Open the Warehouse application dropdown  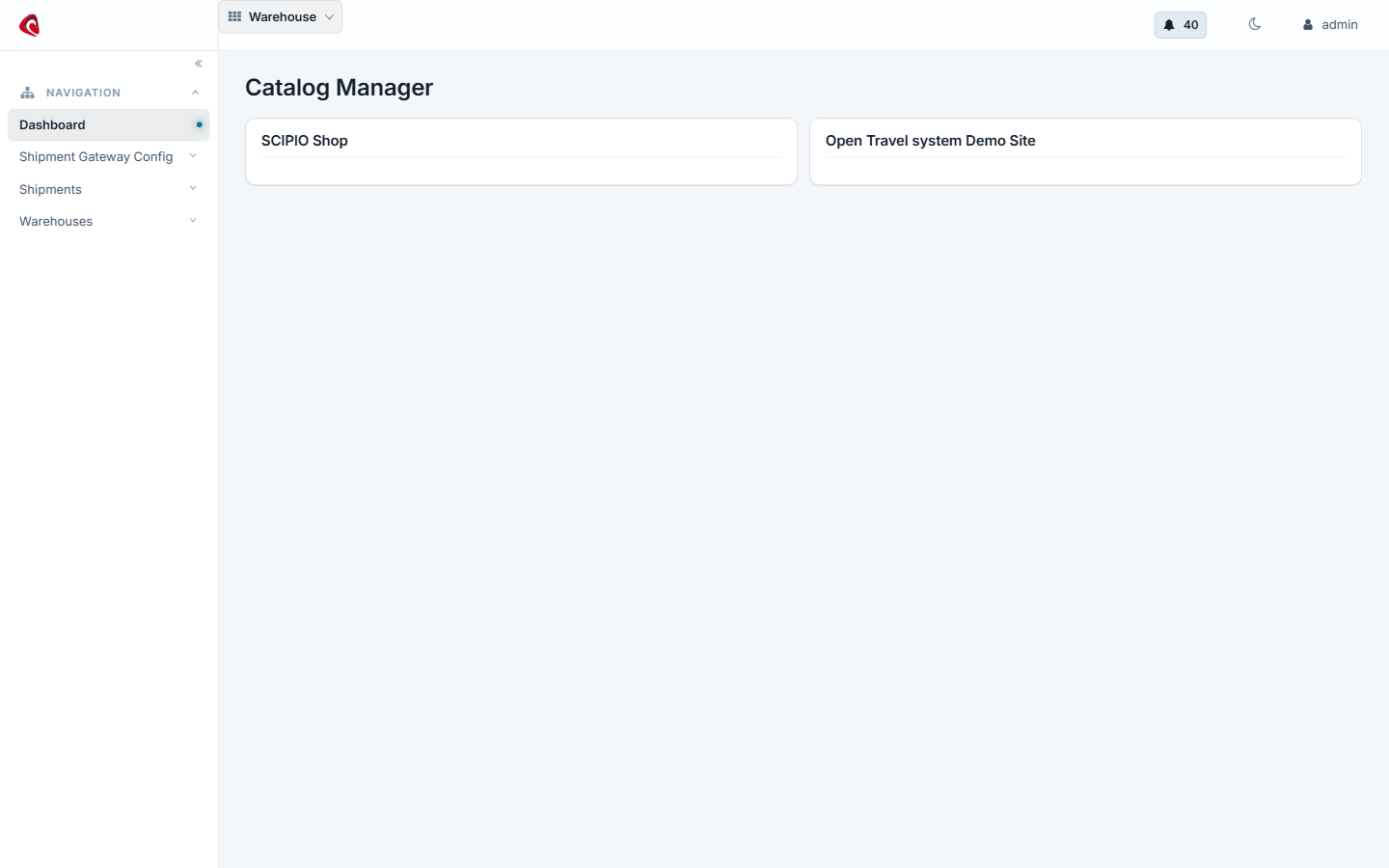(x=281, y=16)
